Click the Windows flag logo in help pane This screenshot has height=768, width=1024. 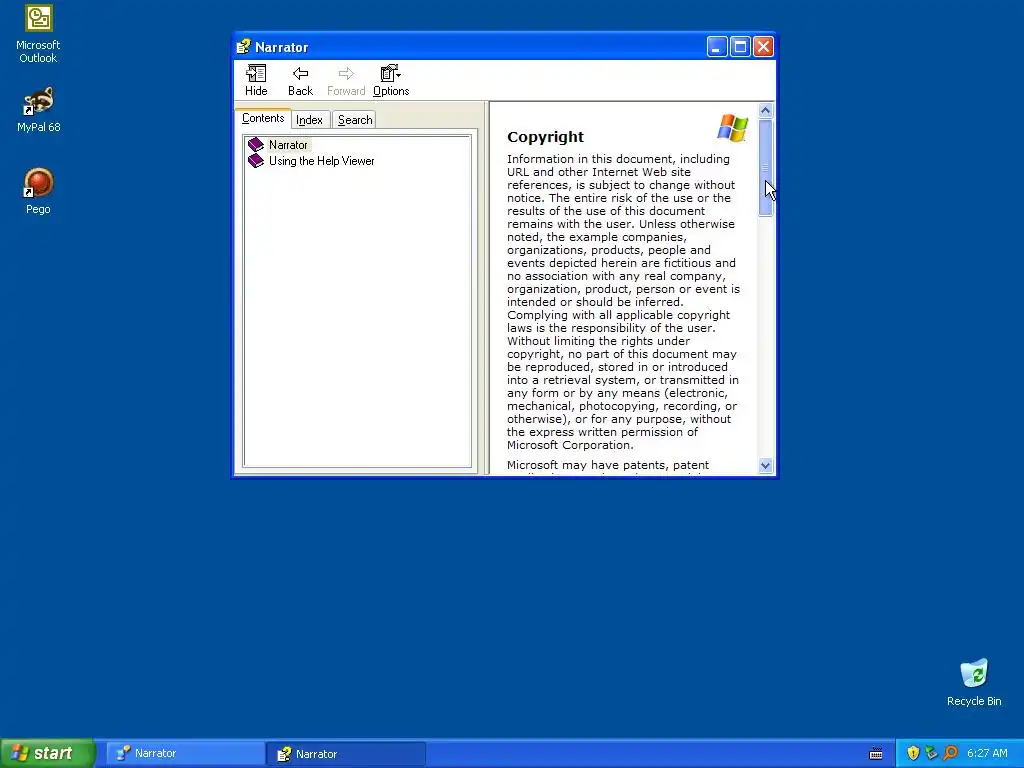click(732, 127)
